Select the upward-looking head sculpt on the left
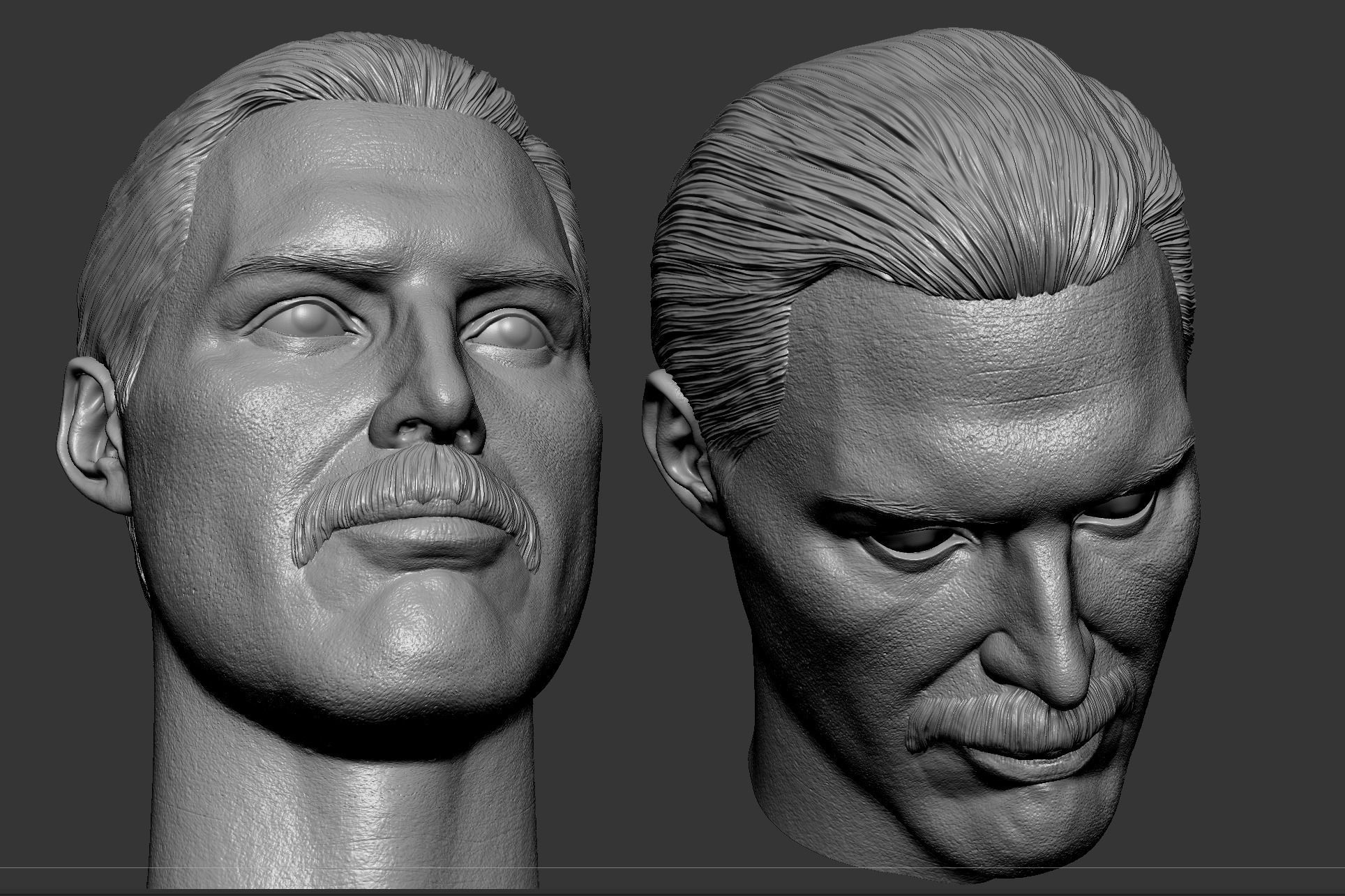 tap(328, 460)
